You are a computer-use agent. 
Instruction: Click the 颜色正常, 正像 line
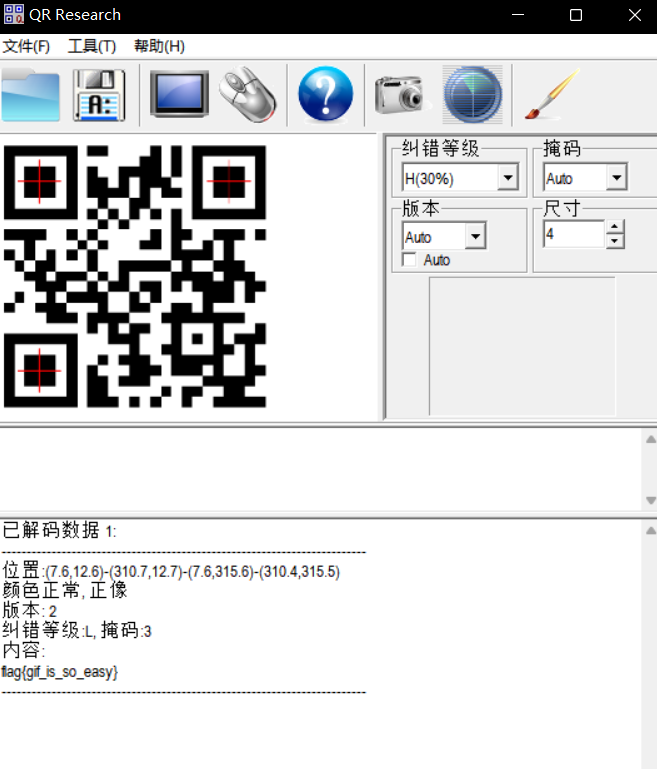(65, 590)
